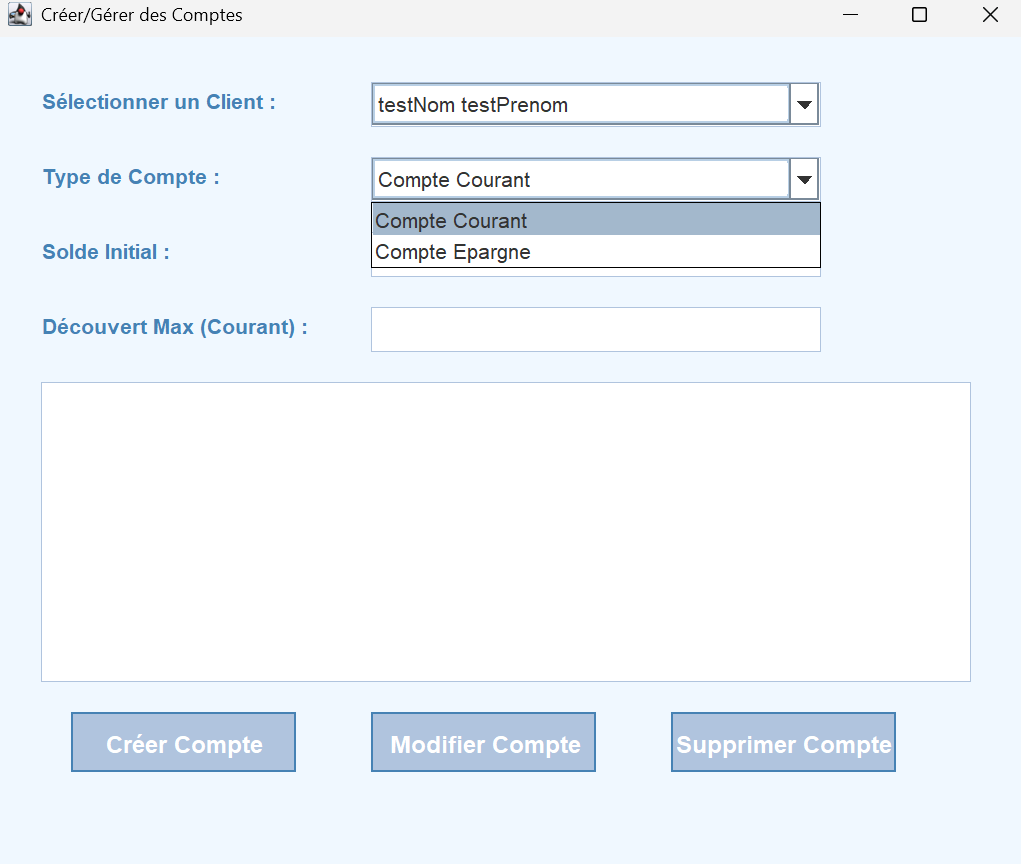
Task: Collapse the Type de Compte dropdown arrow
Action: click(x=804, y=180)
